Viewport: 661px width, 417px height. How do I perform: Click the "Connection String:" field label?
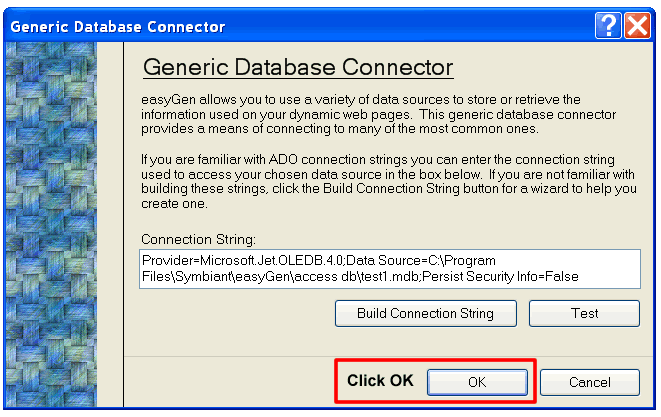198,239
